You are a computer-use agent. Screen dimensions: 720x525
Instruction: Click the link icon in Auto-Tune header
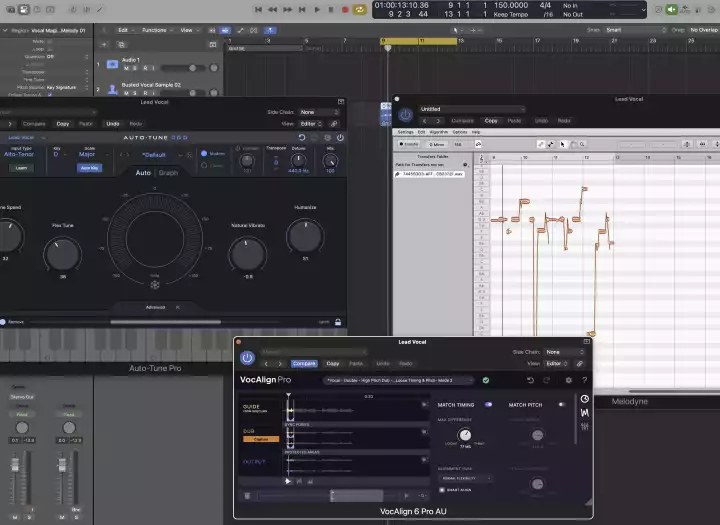point(334,124)
